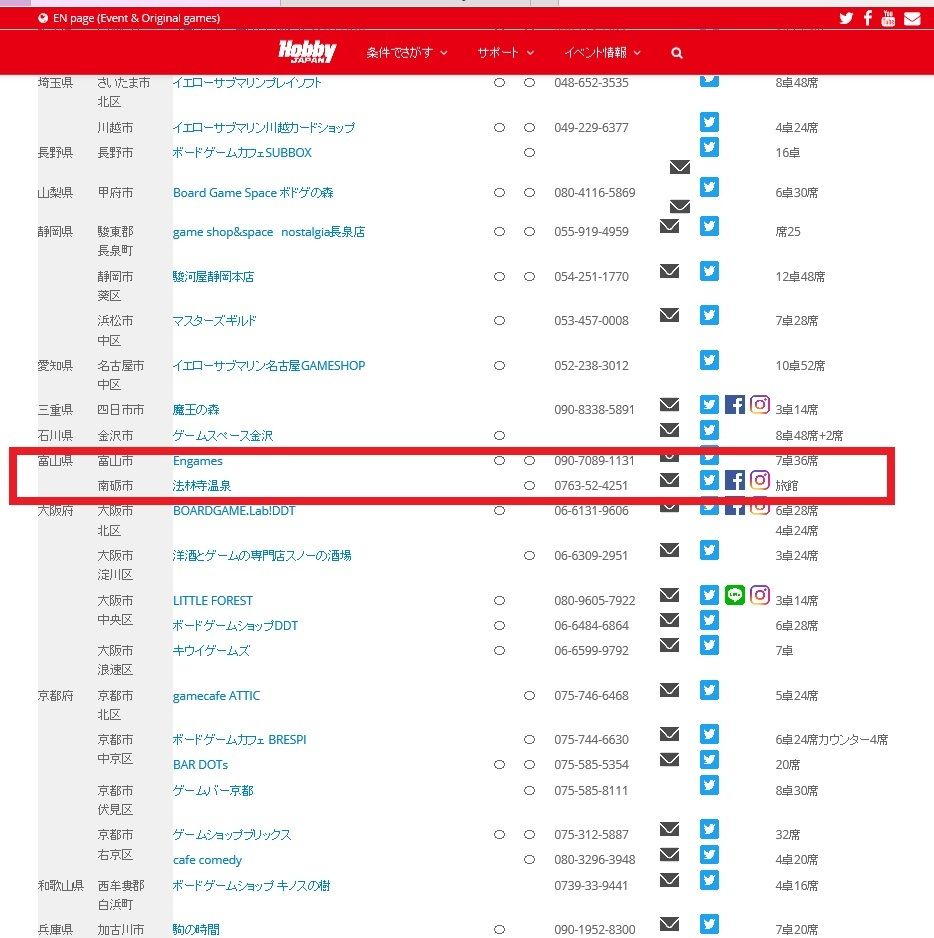Click the Facebook icon for 法林寺温泉

tap(735, 480)
